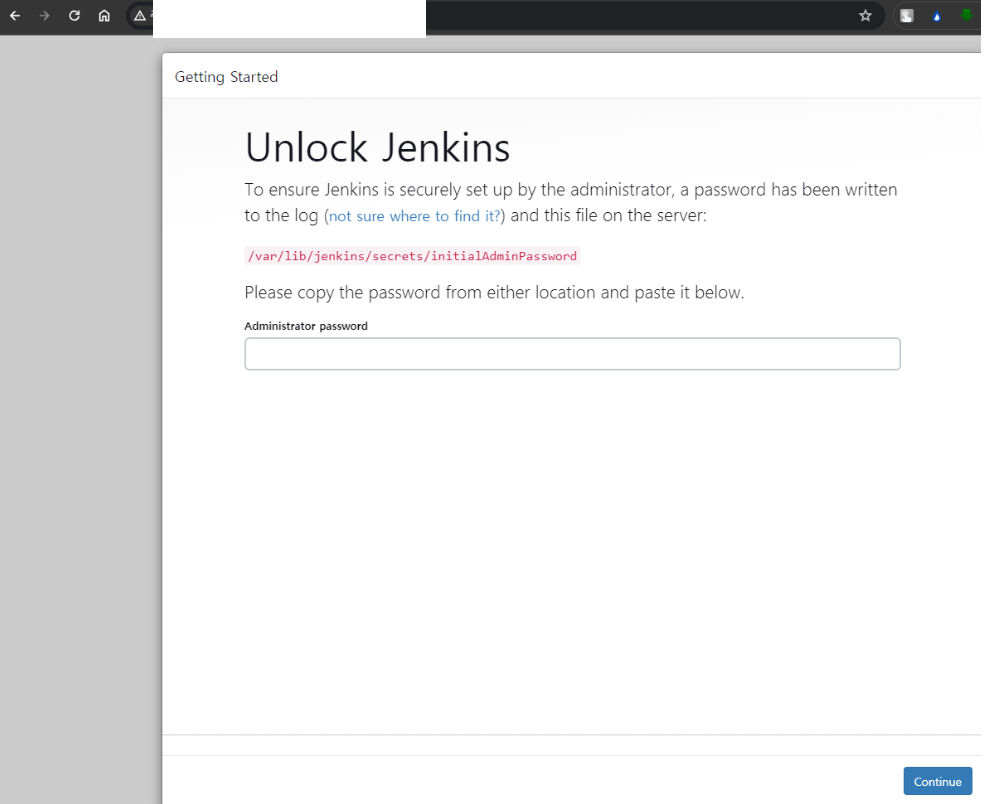The height and width of the screenshot is (804, 989).
Task: Open the gray extension icon in toolbar
Action: [907, 16]
